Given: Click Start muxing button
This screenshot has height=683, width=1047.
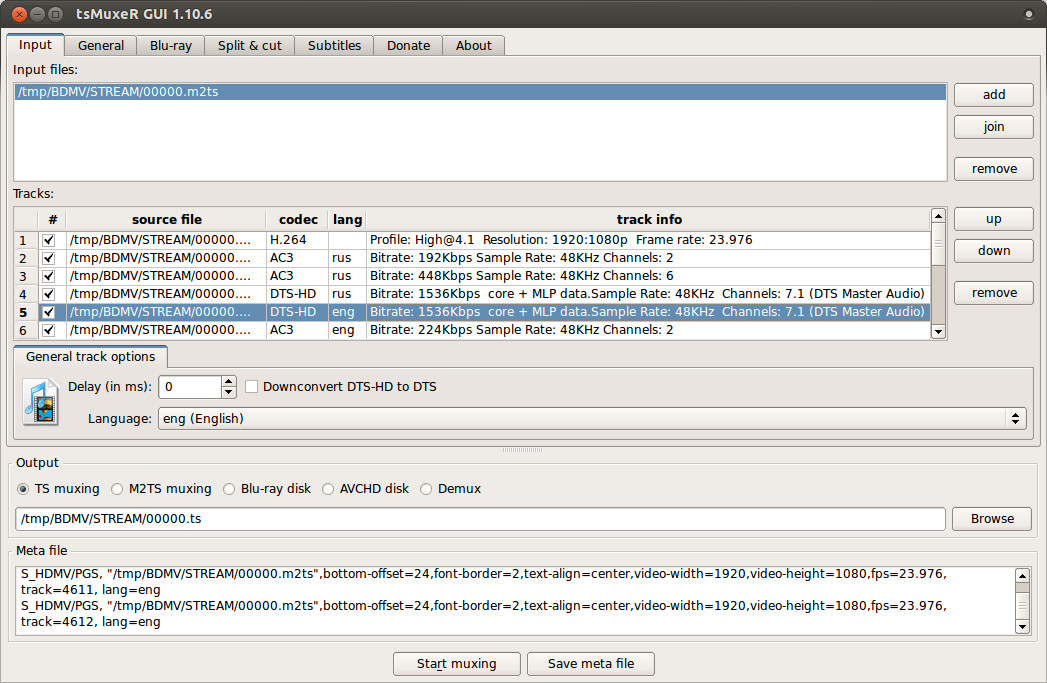Looking at the screenshot, I should tap(457, 664).
